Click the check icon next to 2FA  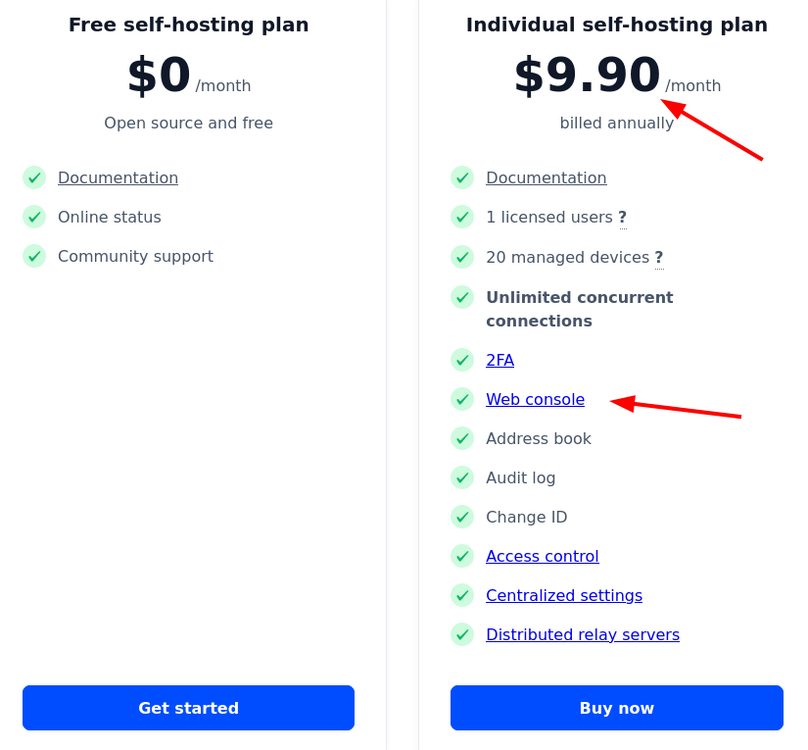click(x=462, y=360)
